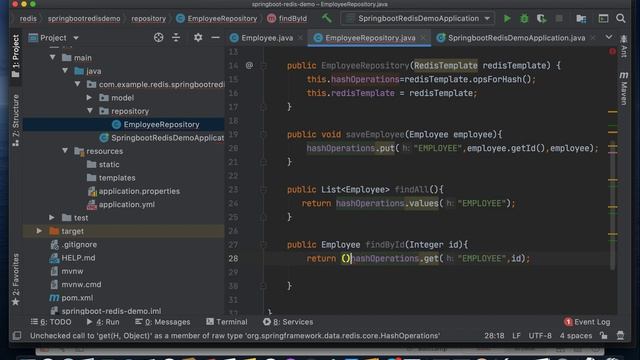Click the locate/select opened file target icon
The image size is (640, 360).
click(x=158, y=38)
